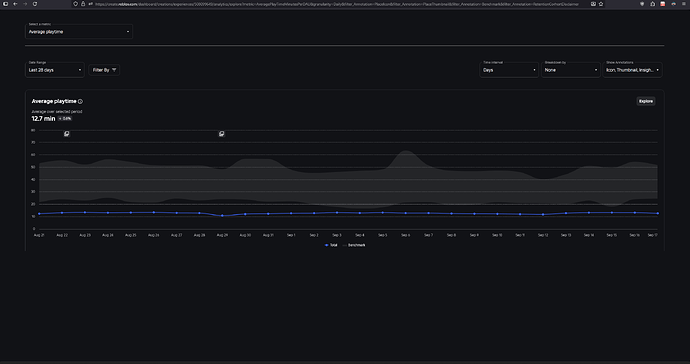Open the Breakdown by None dropdown
This screenshot has width=690, height=364.
(x=570, y=70)
